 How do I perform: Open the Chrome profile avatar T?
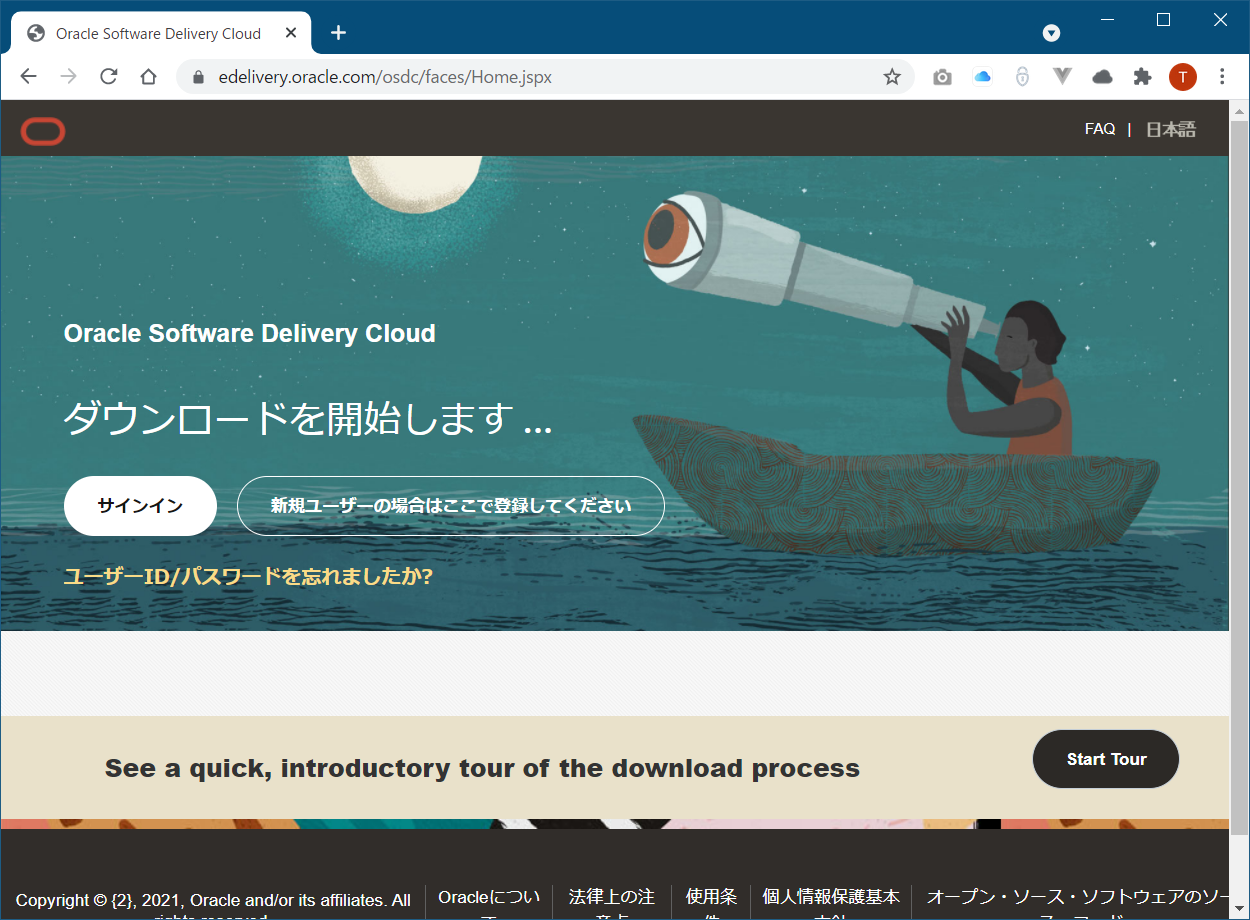click(x=1182, y=77)
